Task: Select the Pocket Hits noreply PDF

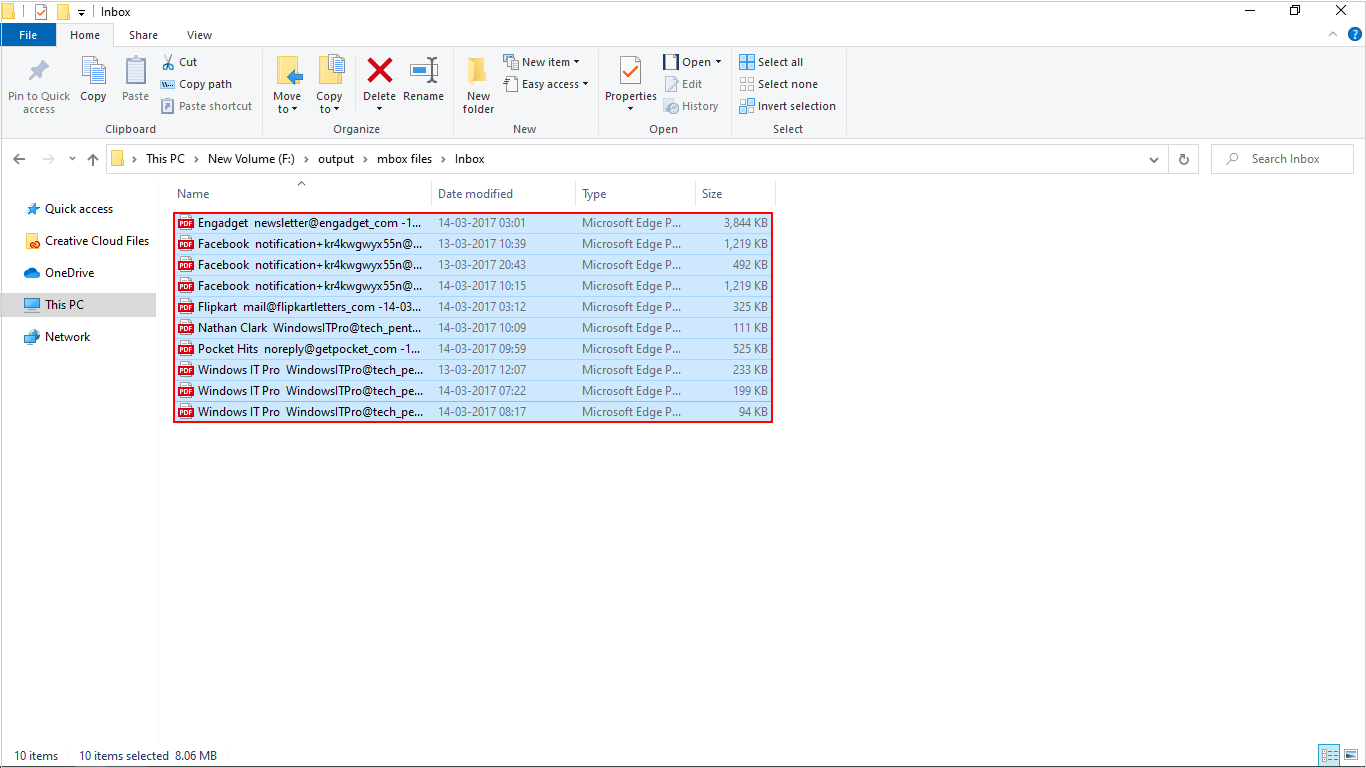Action: click(473, 349)
